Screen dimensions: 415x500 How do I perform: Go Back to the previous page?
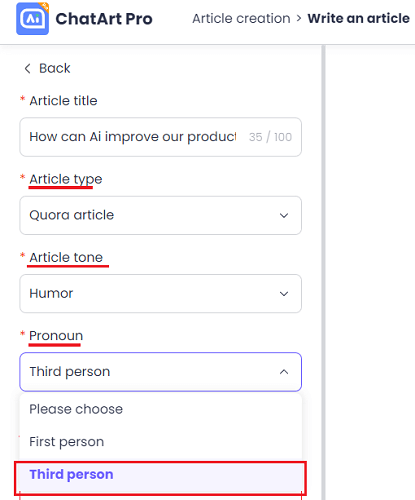[55, 68]
